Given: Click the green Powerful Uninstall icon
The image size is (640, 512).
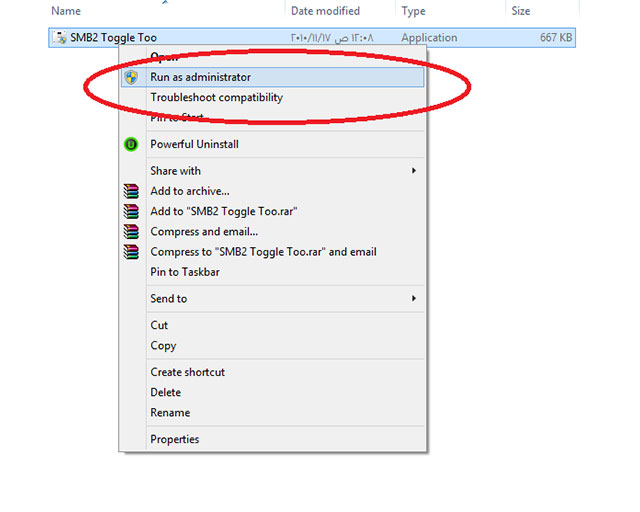Looking at the screenshot, I should coord(131,144).
